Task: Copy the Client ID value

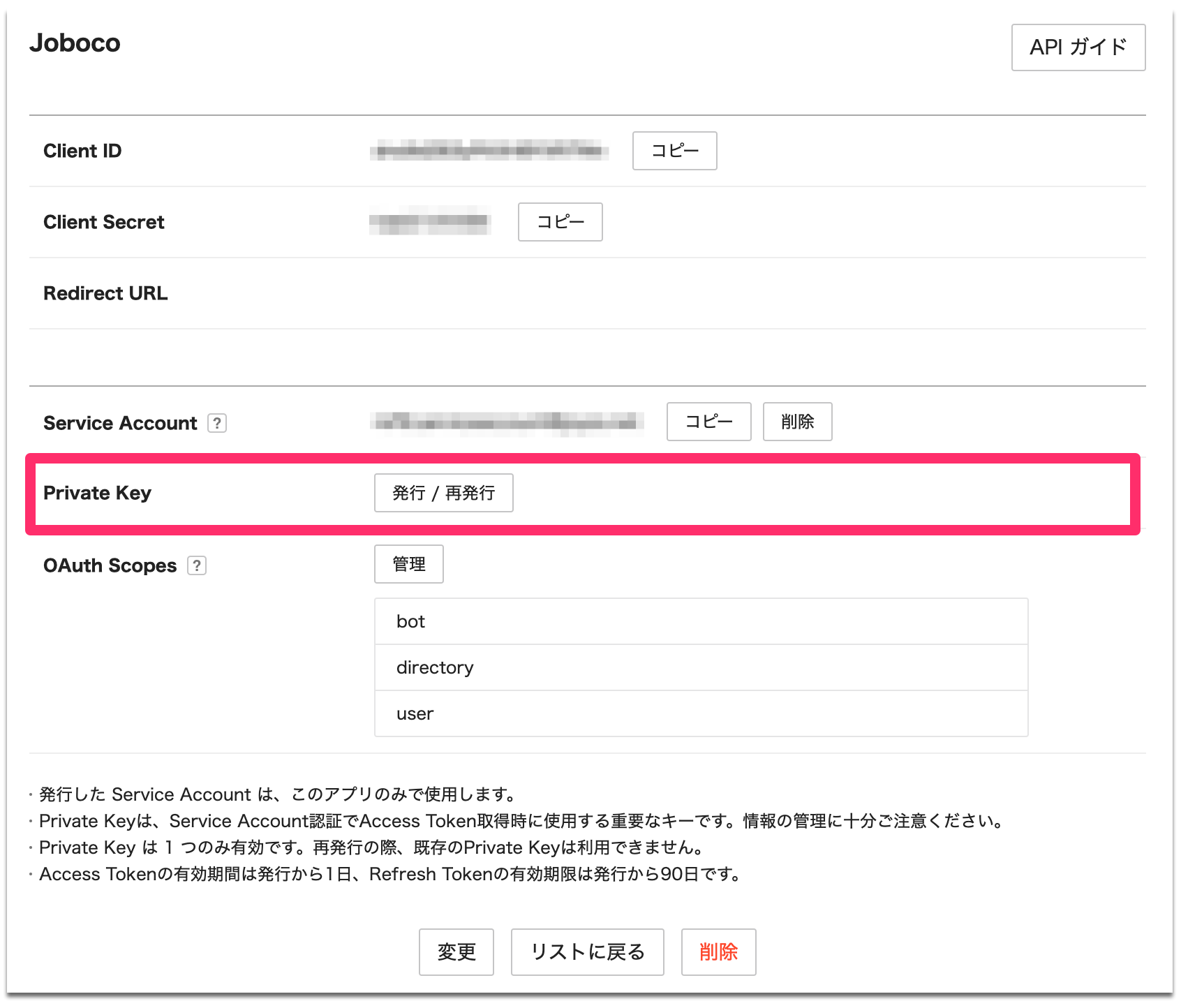Action: pos(674,151)
